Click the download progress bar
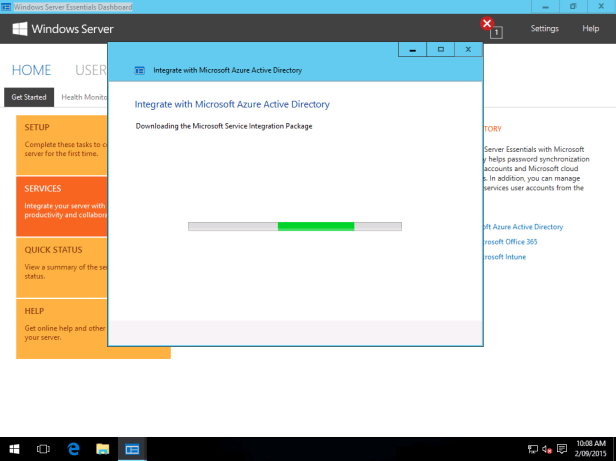 pos(294,226)
